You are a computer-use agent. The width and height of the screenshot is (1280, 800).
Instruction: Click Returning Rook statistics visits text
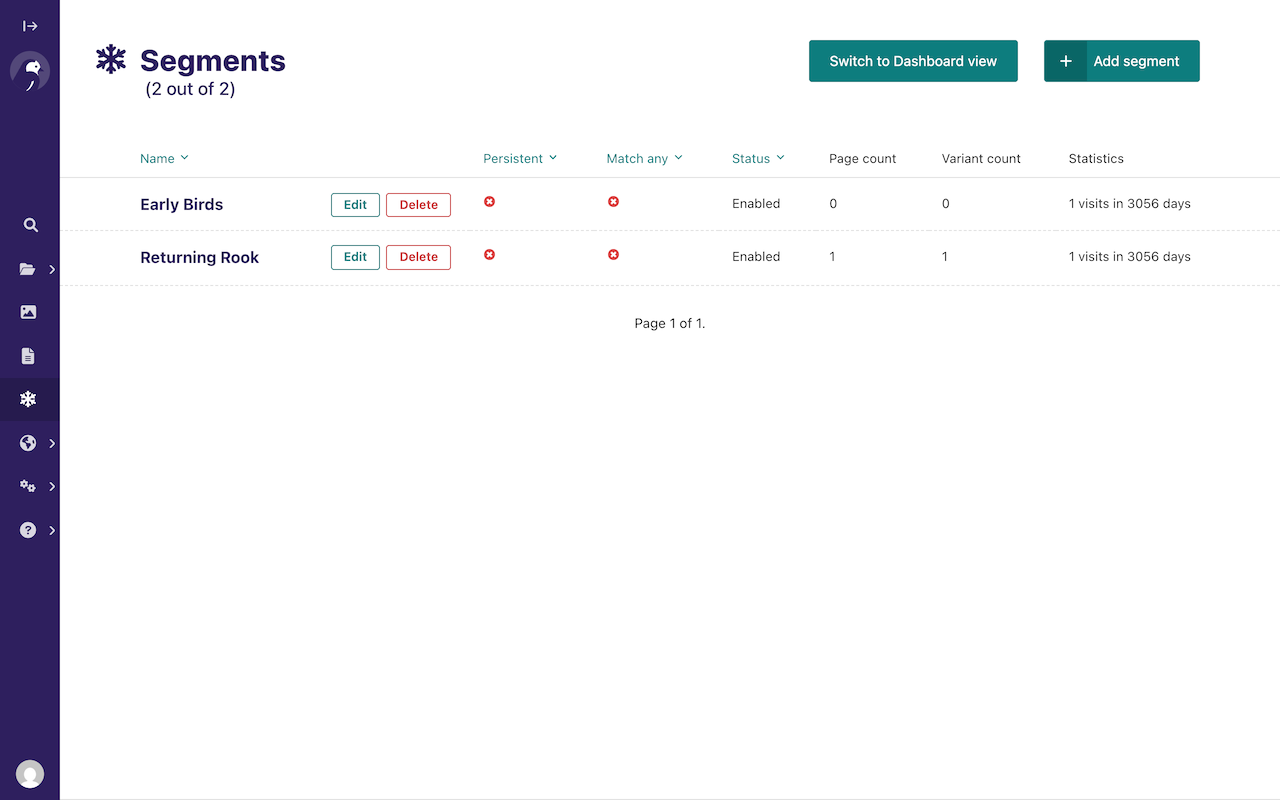point(1130,256)
